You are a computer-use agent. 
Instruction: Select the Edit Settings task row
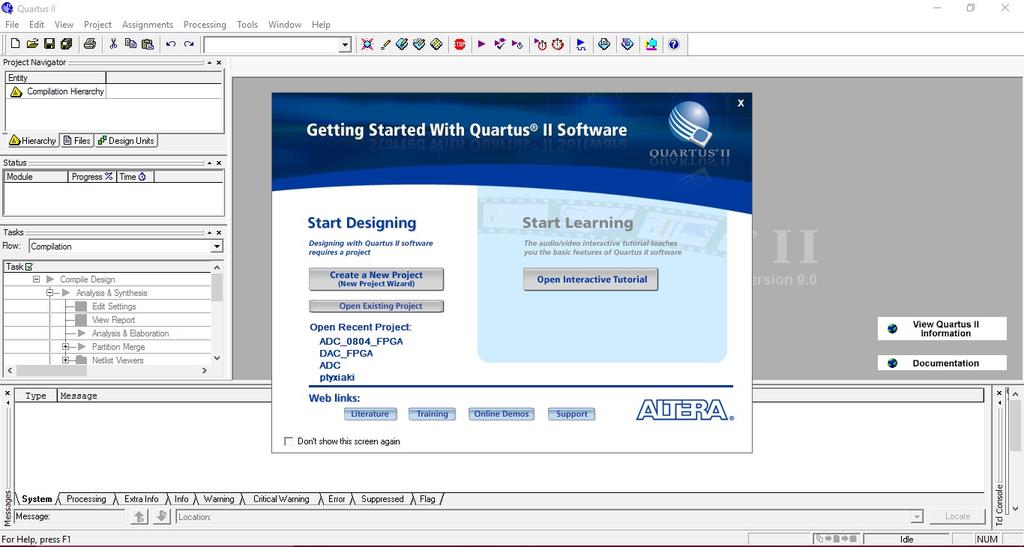tap(114, 306)
